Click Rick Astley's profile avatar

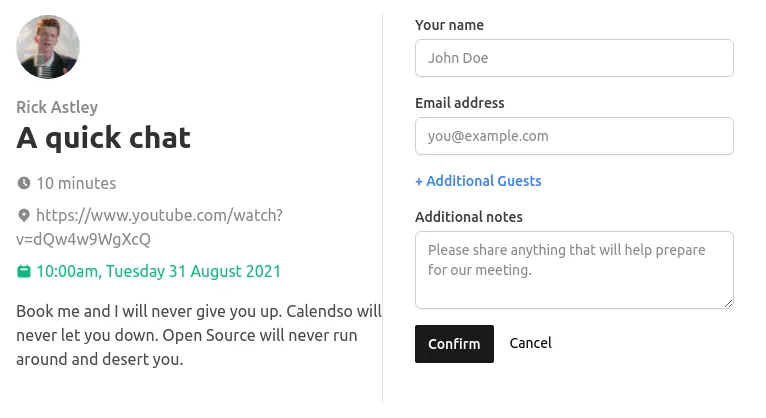(x=48, y=47)
